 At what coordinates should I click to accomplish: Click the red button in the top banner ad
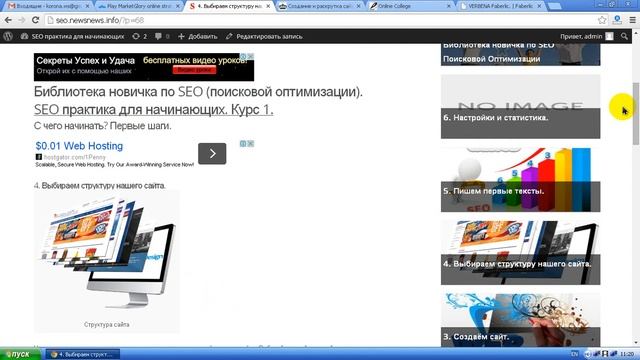pyautogui.click(x=194, y=70)
